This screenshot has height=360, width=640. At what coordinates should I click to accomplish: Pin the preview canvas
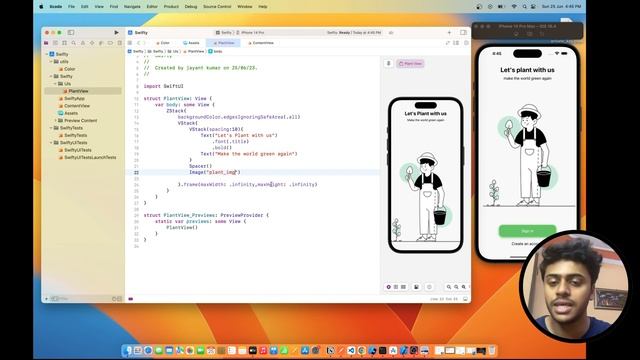[389, 63]
